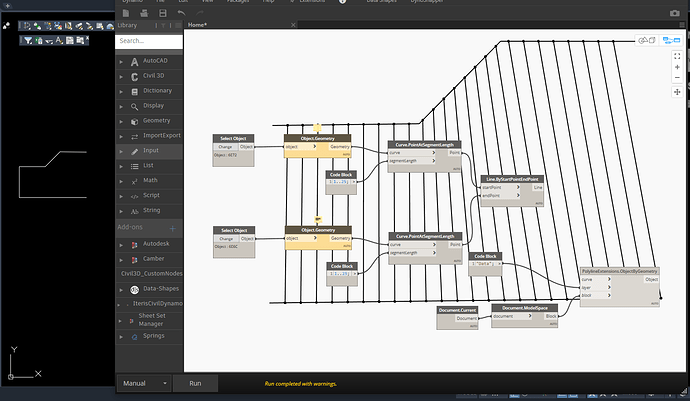The width and height of the screenshot is (690, 401).
Task: Expand the IterisCivilDynamo package
Action: [149, 304]
